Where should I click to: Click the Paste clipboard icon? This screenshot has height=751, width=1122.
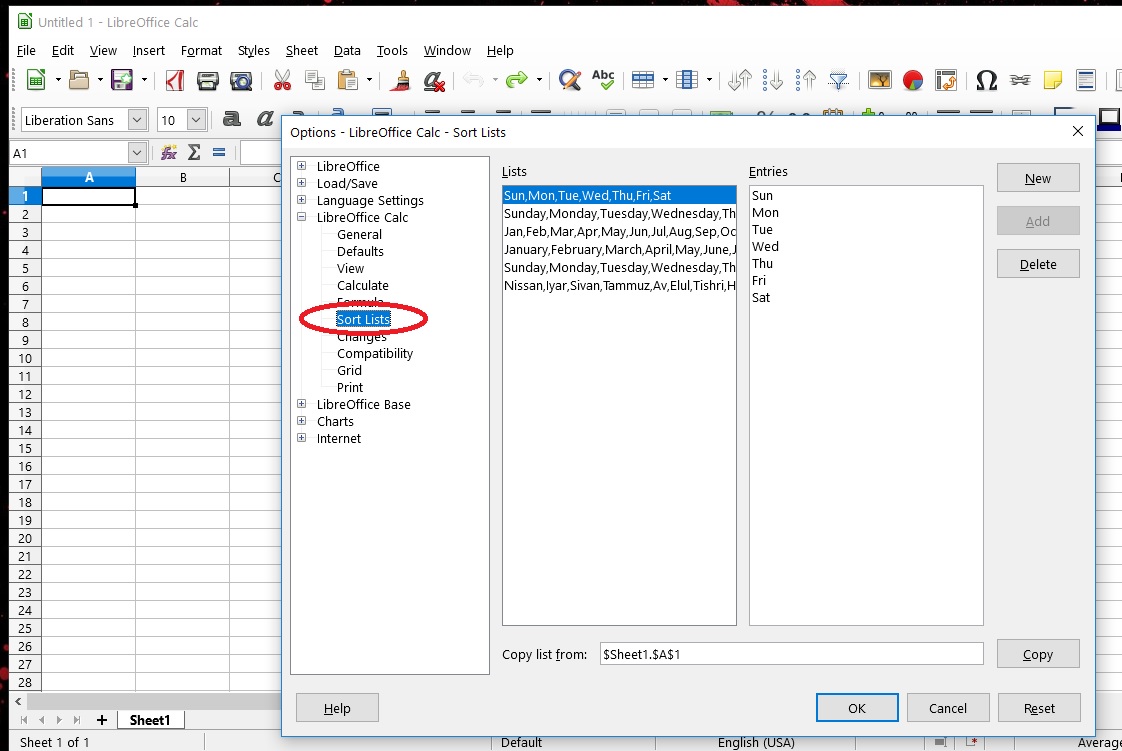click(348, 80)
